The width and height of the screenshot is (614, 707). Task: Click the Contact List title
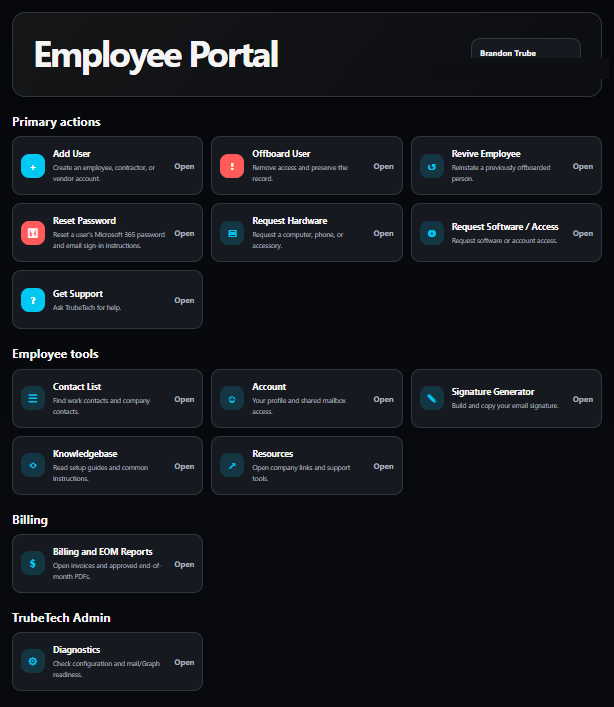click(77, 386)
